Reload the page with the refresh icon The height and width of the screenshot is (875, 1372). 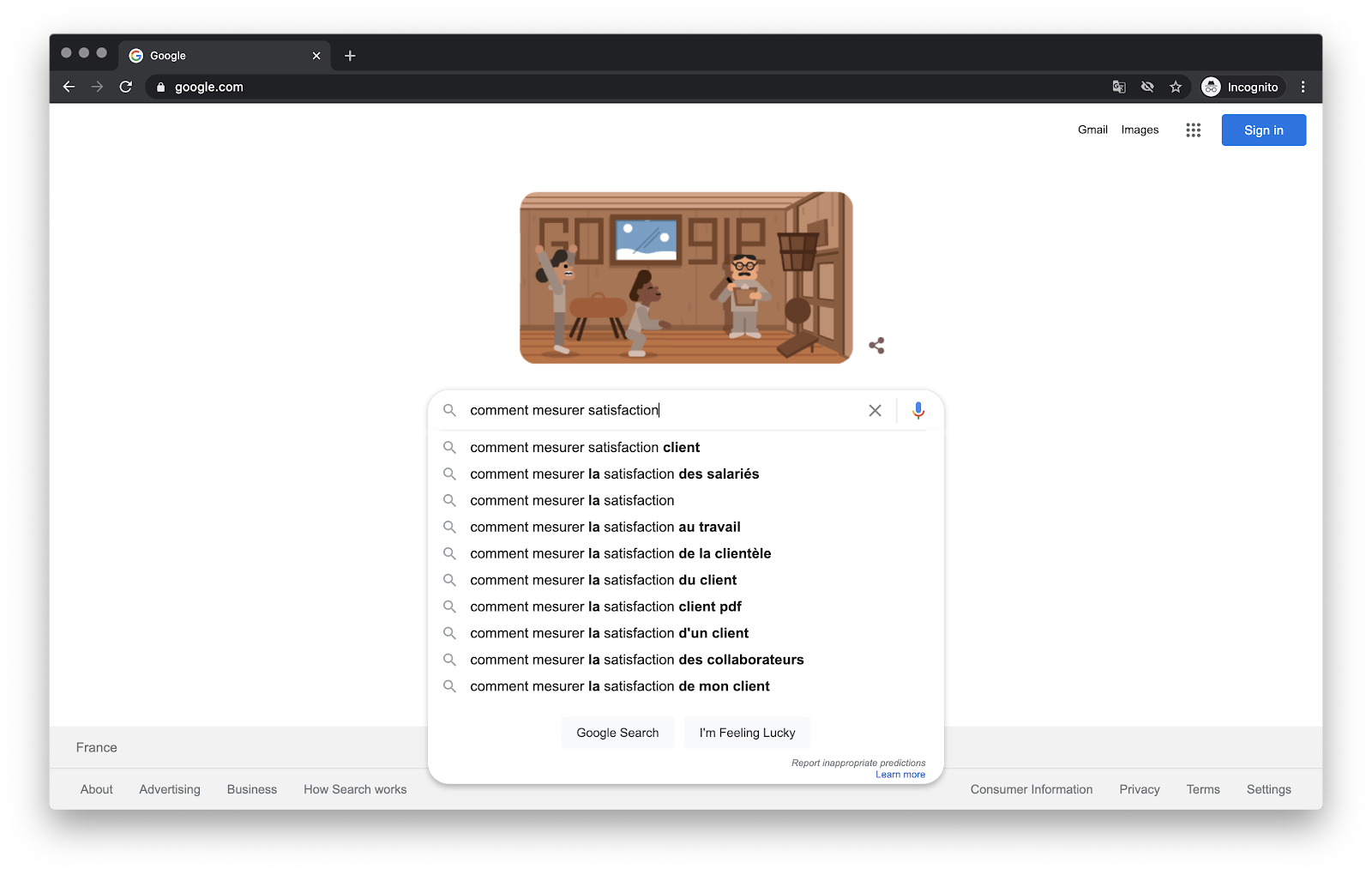126,87
